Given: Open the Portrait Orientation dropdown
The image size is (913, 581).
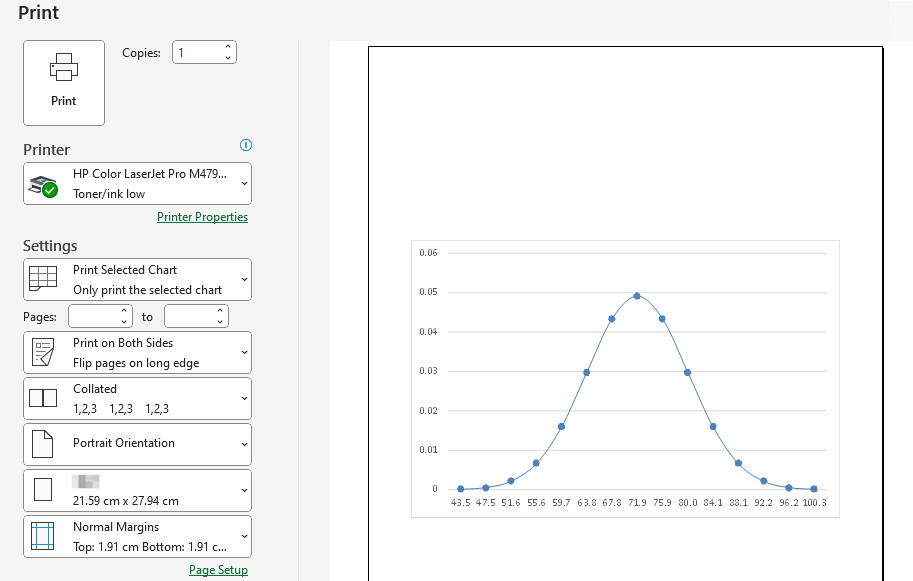Looking at the screenshot, I should click(245, 443).
